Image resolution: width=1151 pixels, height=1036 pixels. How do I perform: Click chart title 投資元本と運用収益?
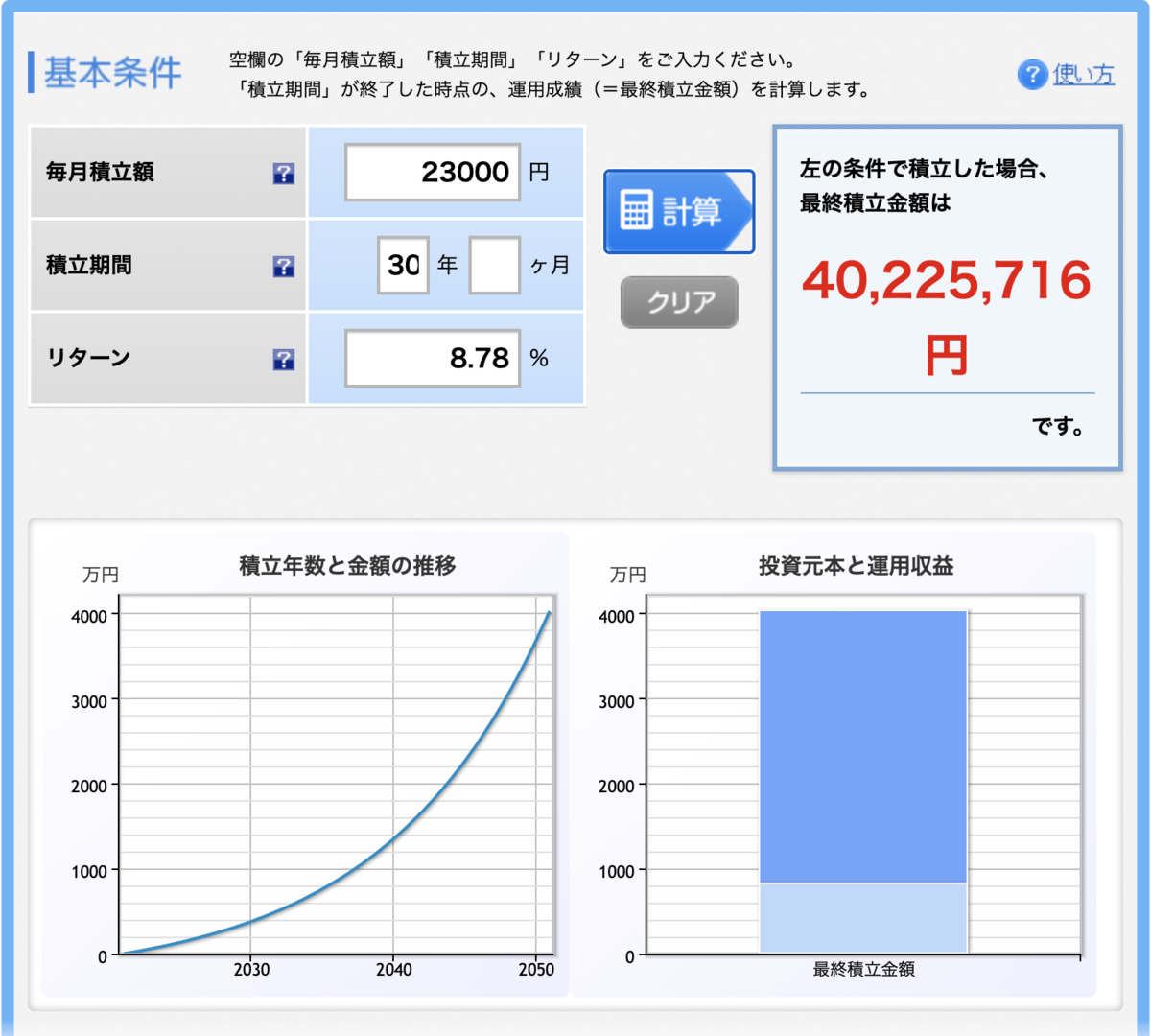point(857,566)
